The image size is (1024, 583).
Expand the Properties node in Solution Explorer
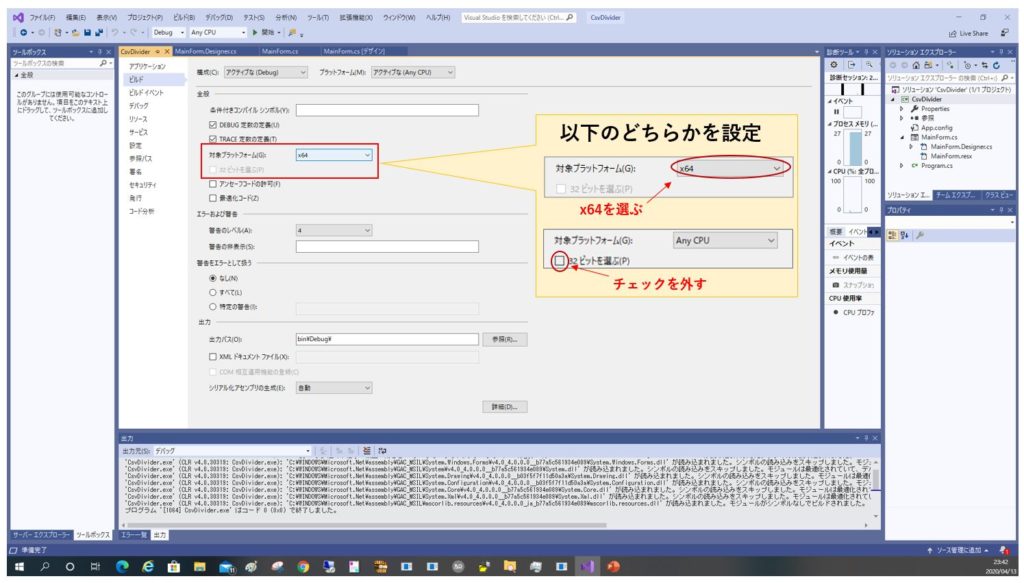click(902, 109)
